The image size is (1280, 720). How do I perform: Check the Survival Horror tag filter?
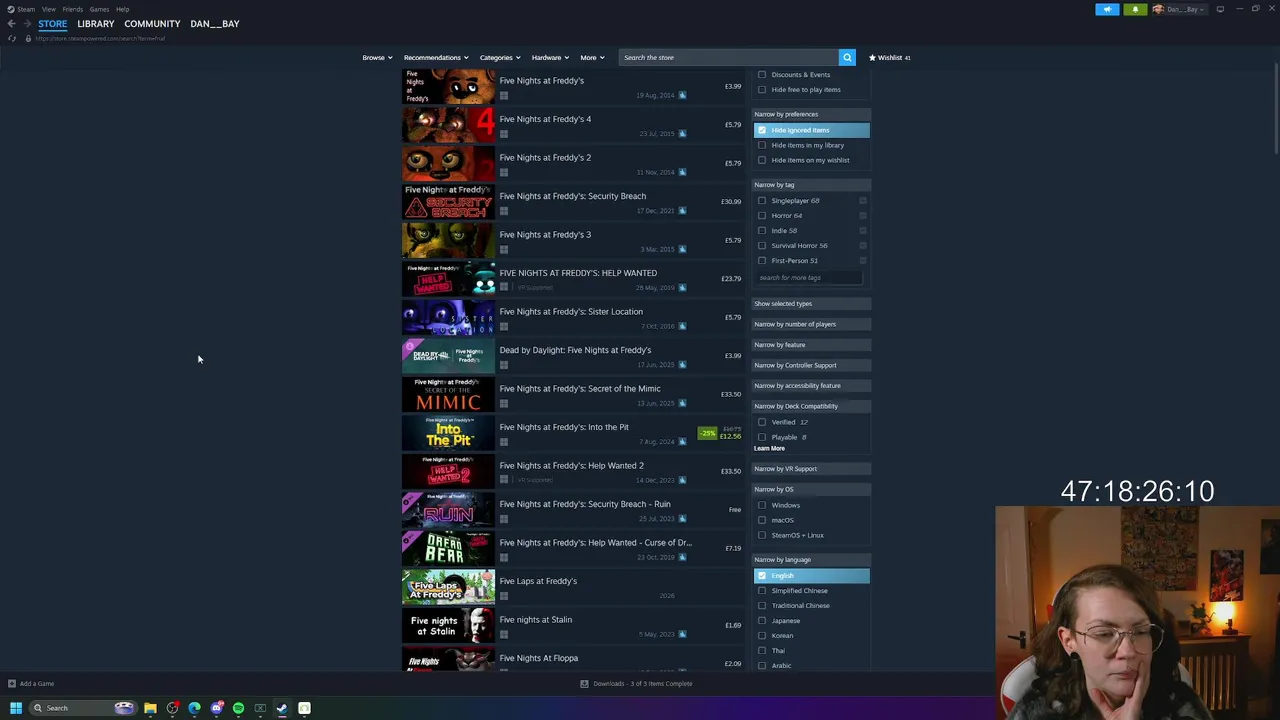click(762, 245)
